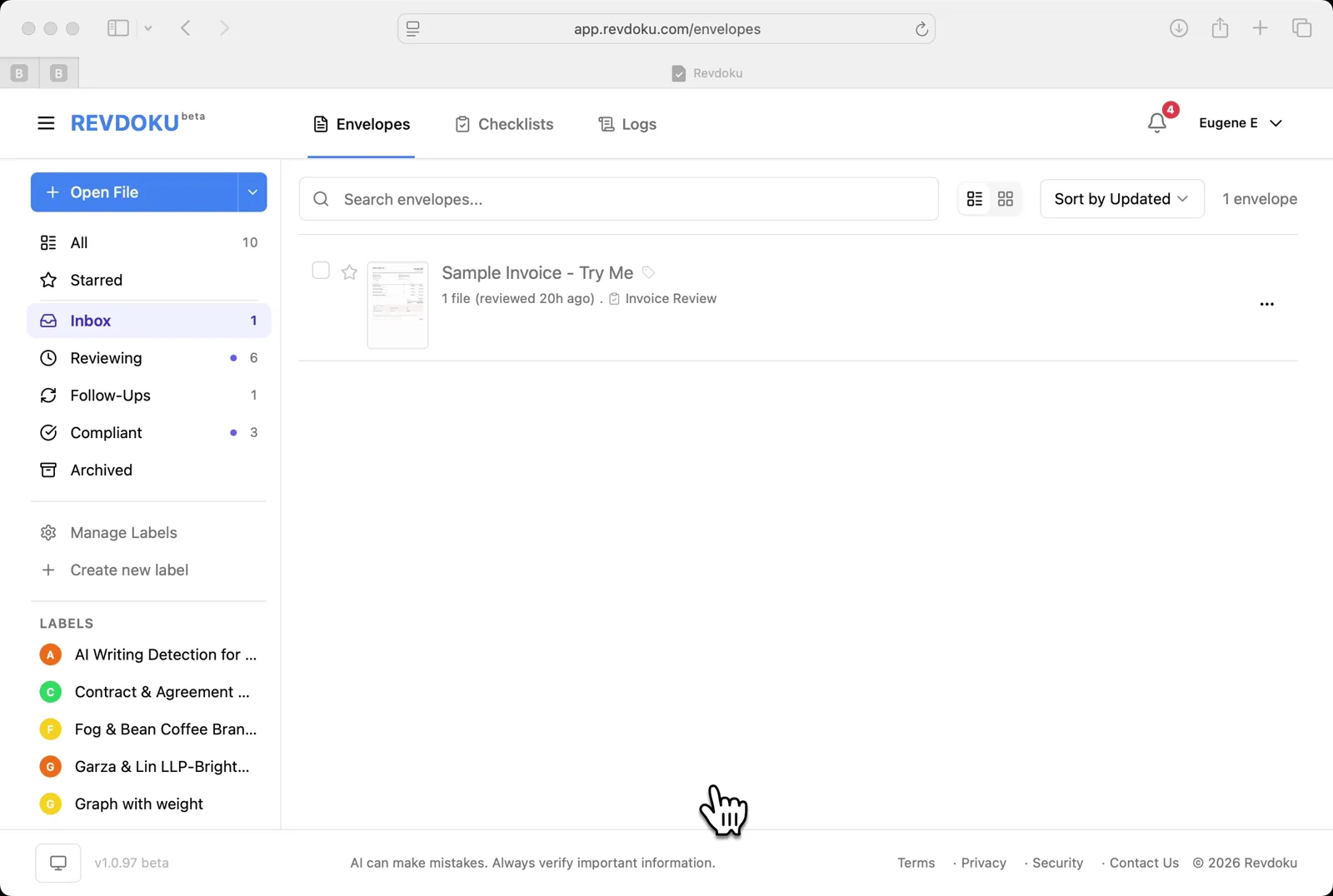Image resolution: width=1333 pixels, height=896 pixels.
Task: Switch to list view layout
Action: pyautogui.click(x=976, y=198)
